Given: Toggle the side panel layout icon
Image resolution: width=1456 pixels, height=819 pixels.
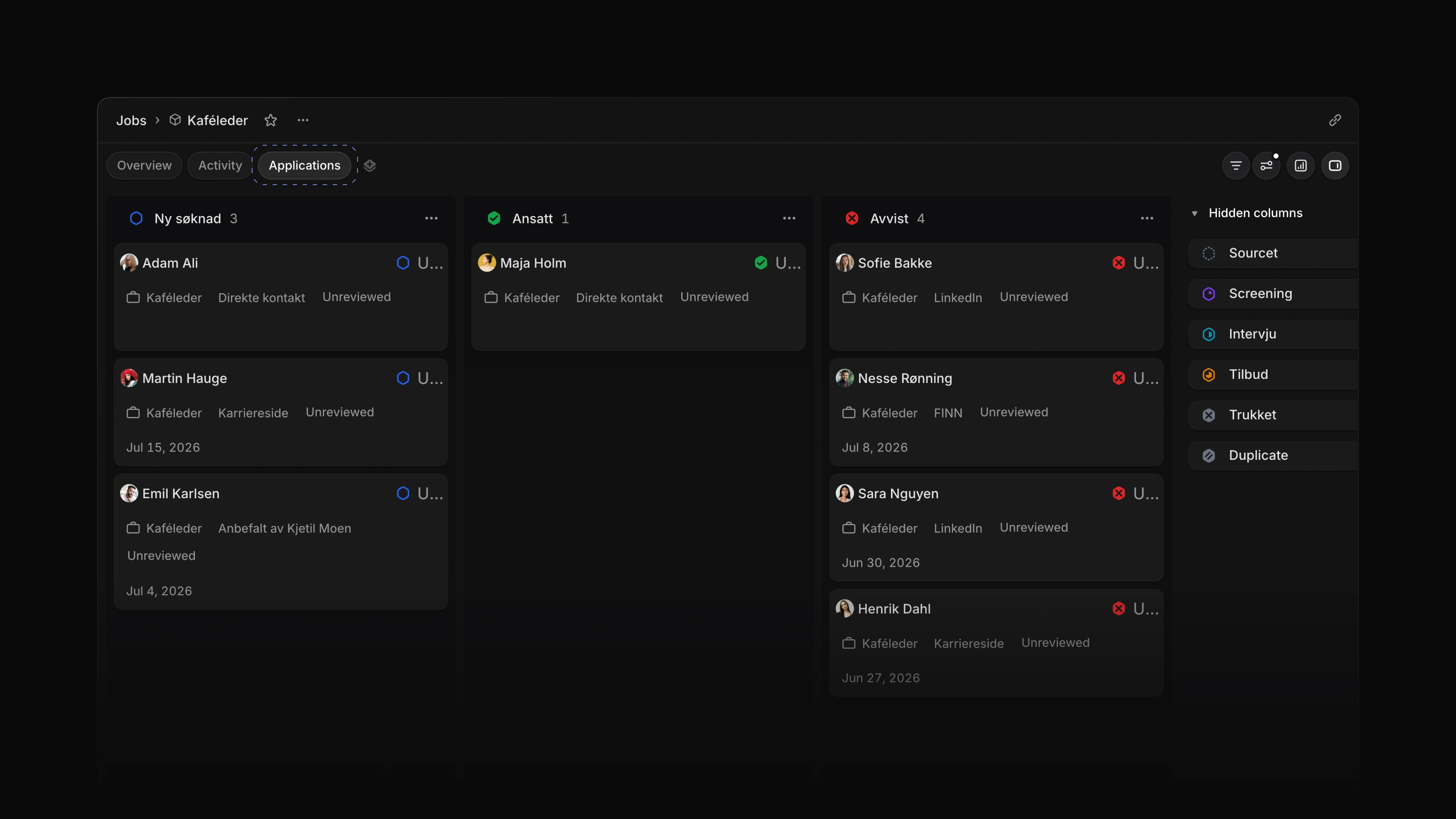Looking at the screenshot, I should [x=1335, y=166].
